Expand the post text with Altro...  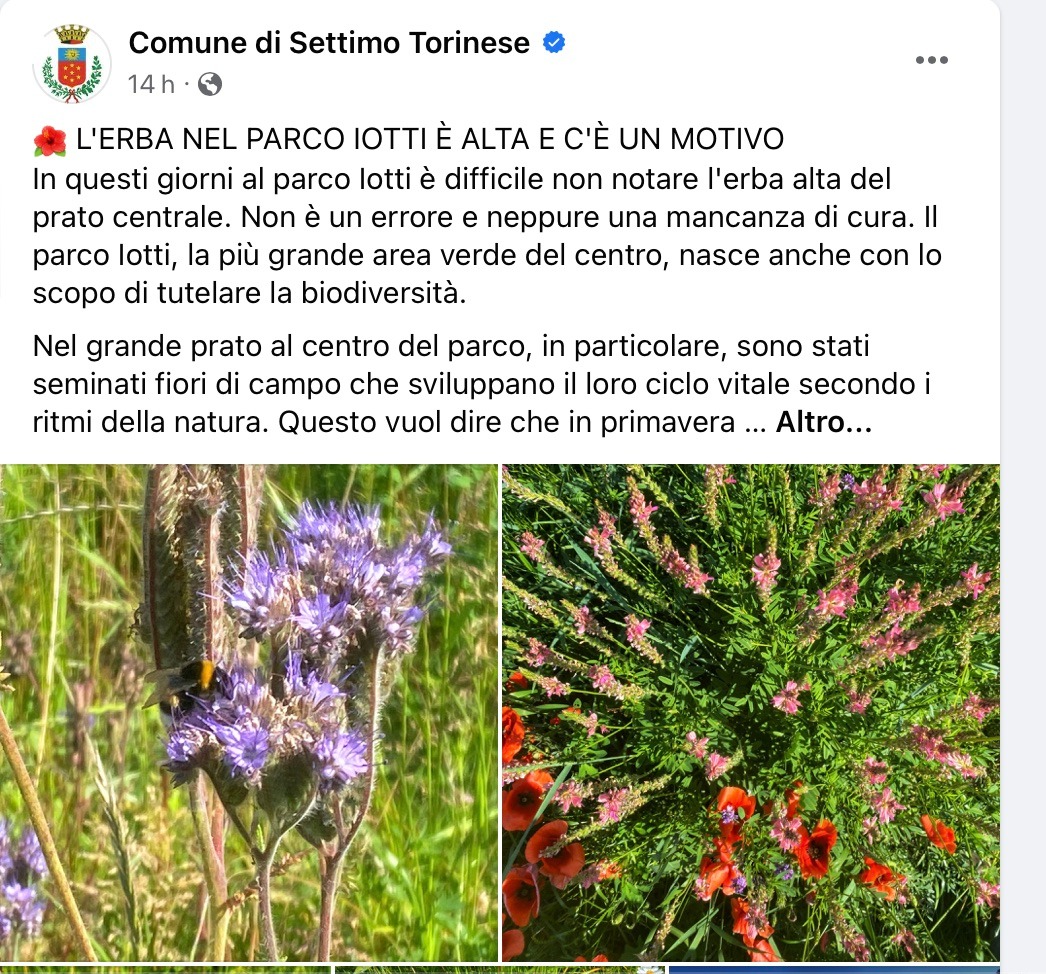[x=823, y=422]
